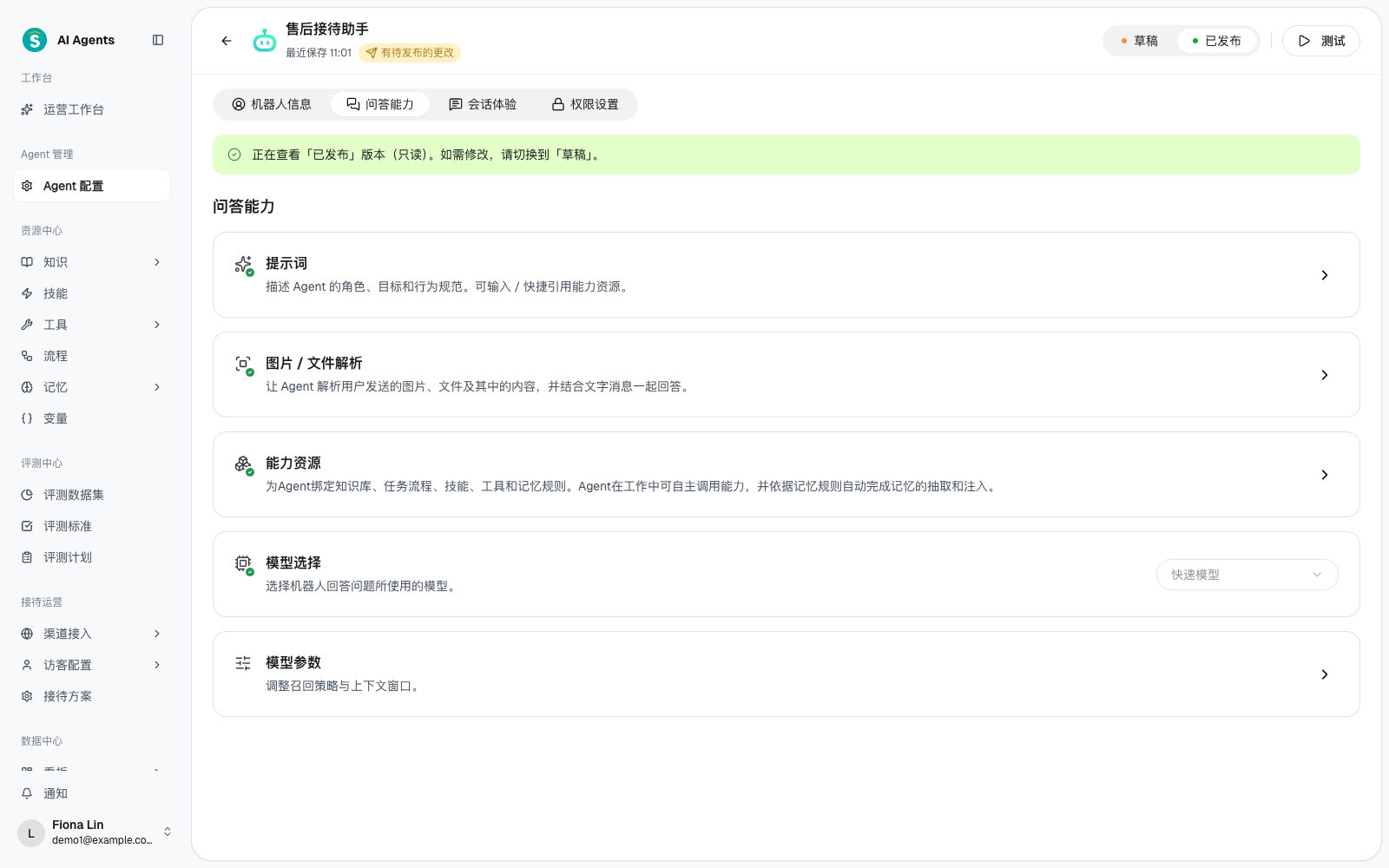
Task: Click the AI Agents logo icon
Action: click(35, 40)
